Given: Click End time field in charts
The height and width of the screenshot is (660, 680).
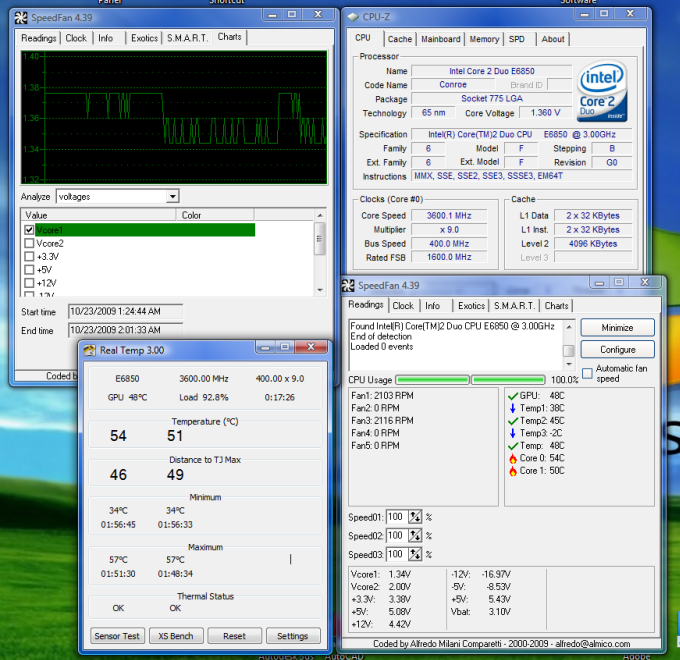Looking at the screenshot, I should pyautogui.click(x=125, y=330).
